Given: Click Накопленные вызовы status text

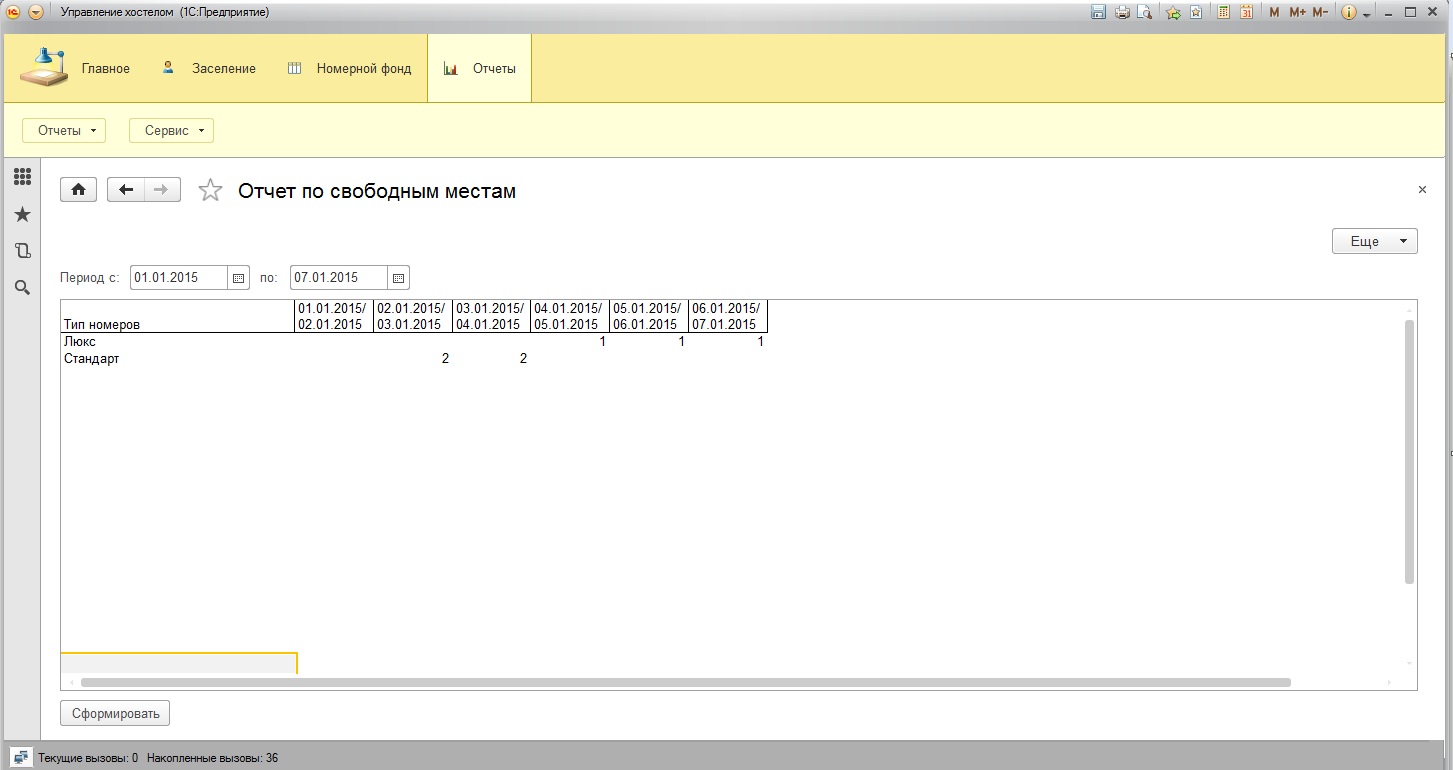Looking at the screenshot, I should pyautogui.click(x=212, y=758).
